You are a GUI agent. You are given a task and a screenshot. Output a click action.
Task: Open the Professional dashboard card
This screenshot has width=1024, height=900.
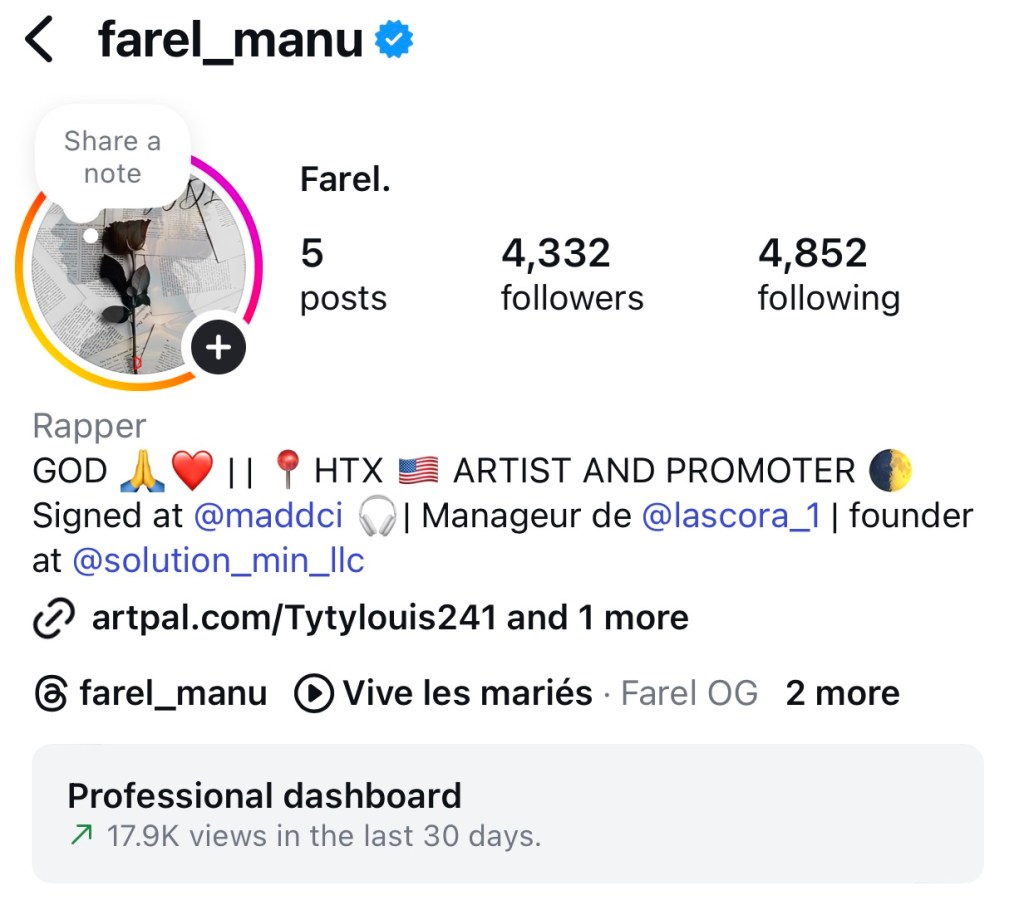click(508, 813)
